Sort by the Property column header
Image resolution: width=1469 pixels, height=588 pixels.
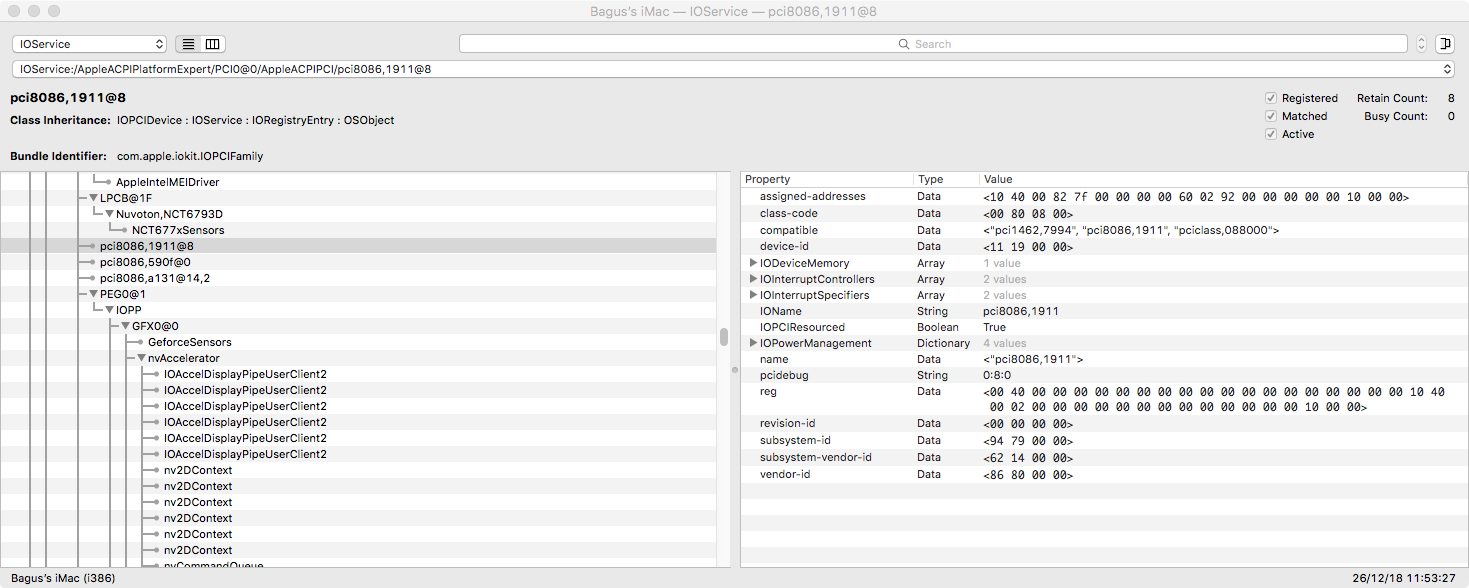(826, 179)
